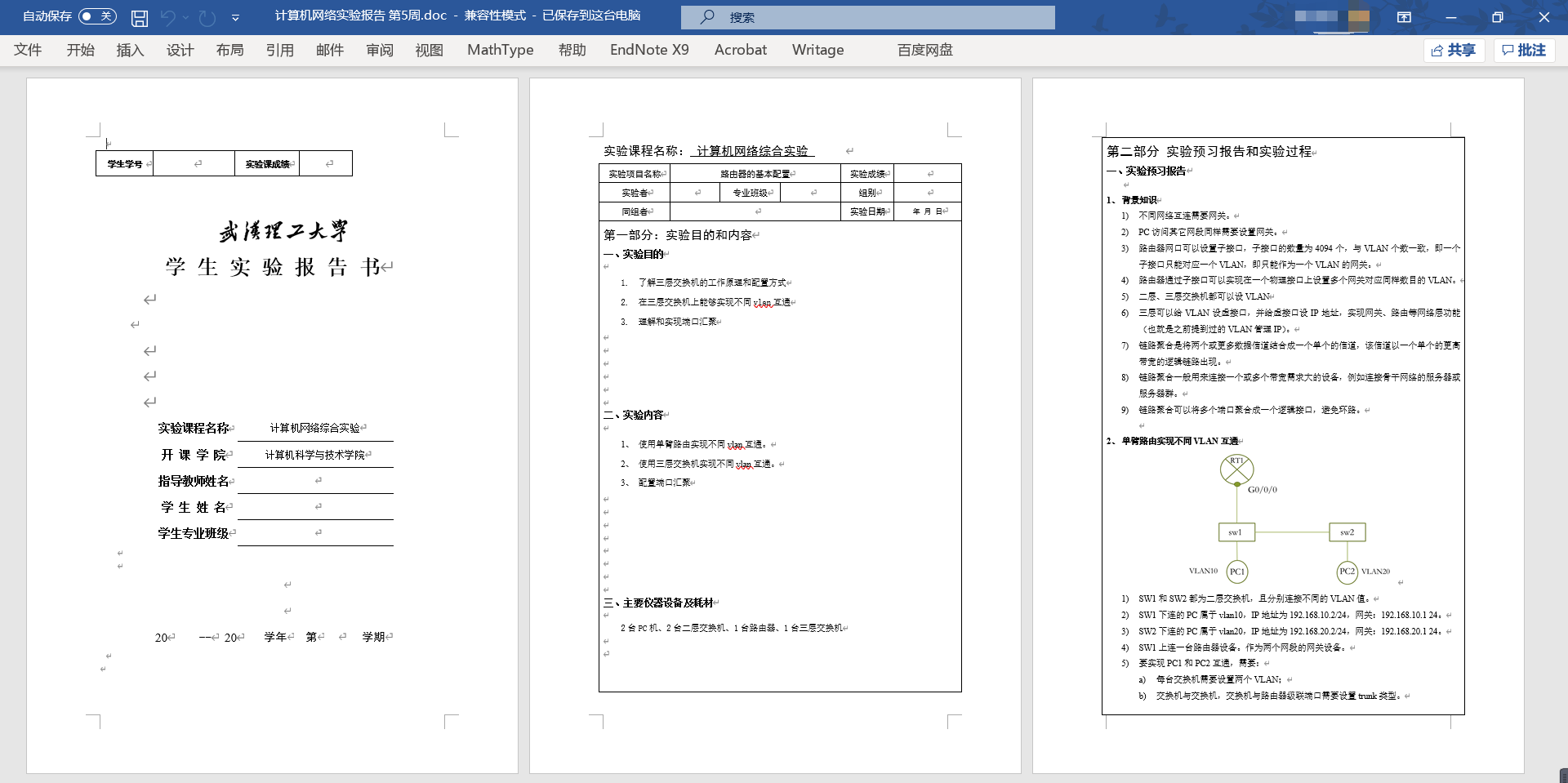This screenshot has width=1568, height=783.
Task: Open Customize Quick Access Toolbar dropdown
Action: pyautogui.click(x=235, y=17)
